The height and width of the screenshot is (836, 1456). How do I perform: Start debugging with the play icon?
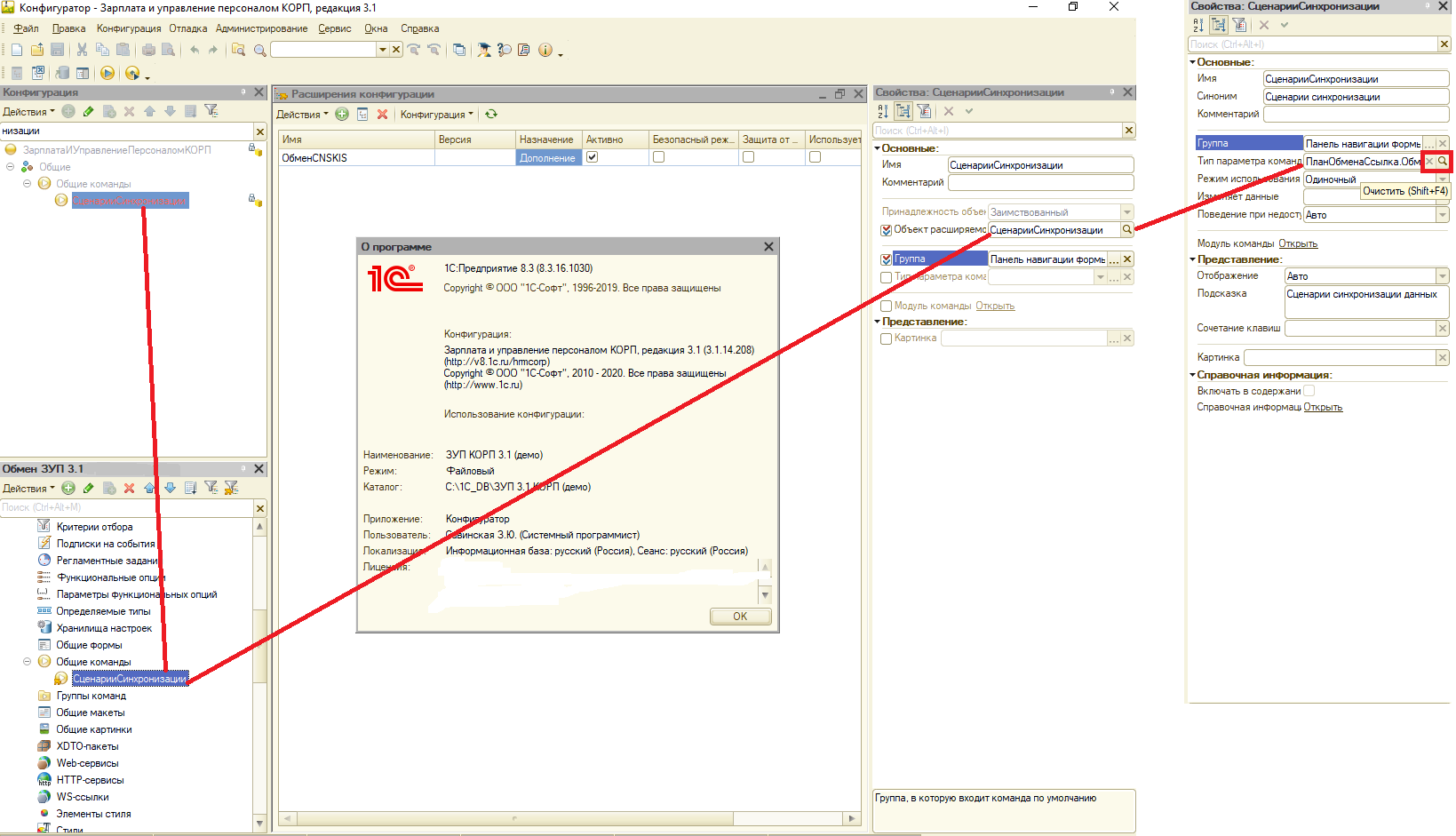pos(107,73)
